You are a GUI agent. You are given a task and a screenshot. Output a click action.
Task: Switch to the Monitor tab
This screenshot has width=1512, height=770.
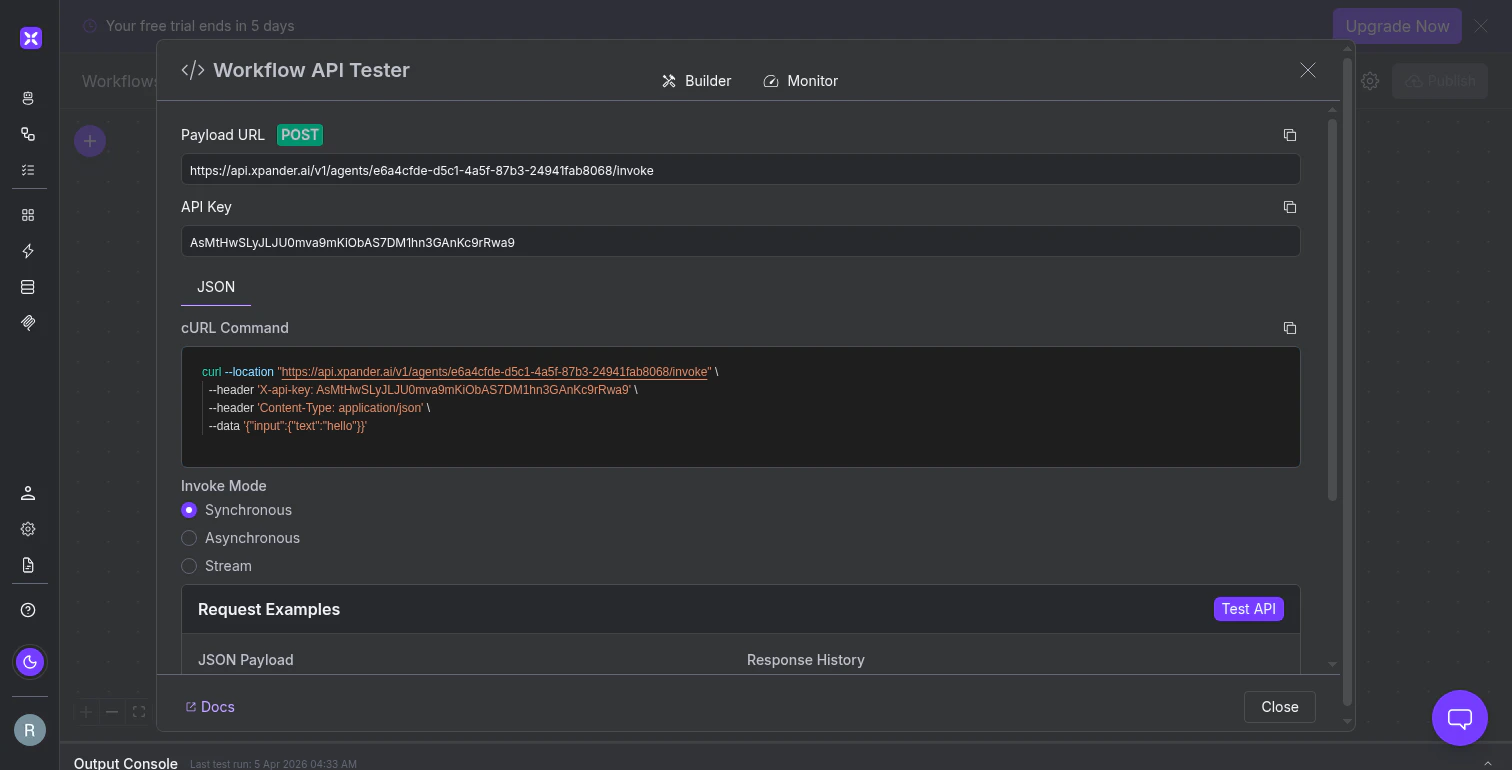800,81
